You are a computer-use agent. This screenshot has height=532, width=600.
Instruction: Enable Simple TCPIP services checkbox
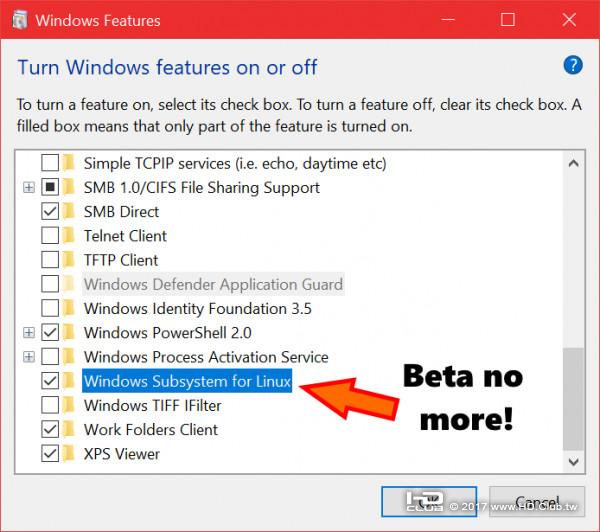point(50,163)
